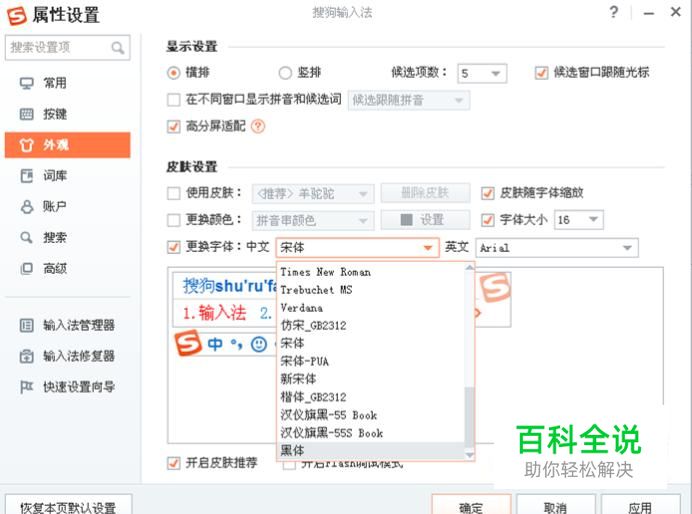Click the punctuation icon in preview toolbar

click(x=237, y=344)
